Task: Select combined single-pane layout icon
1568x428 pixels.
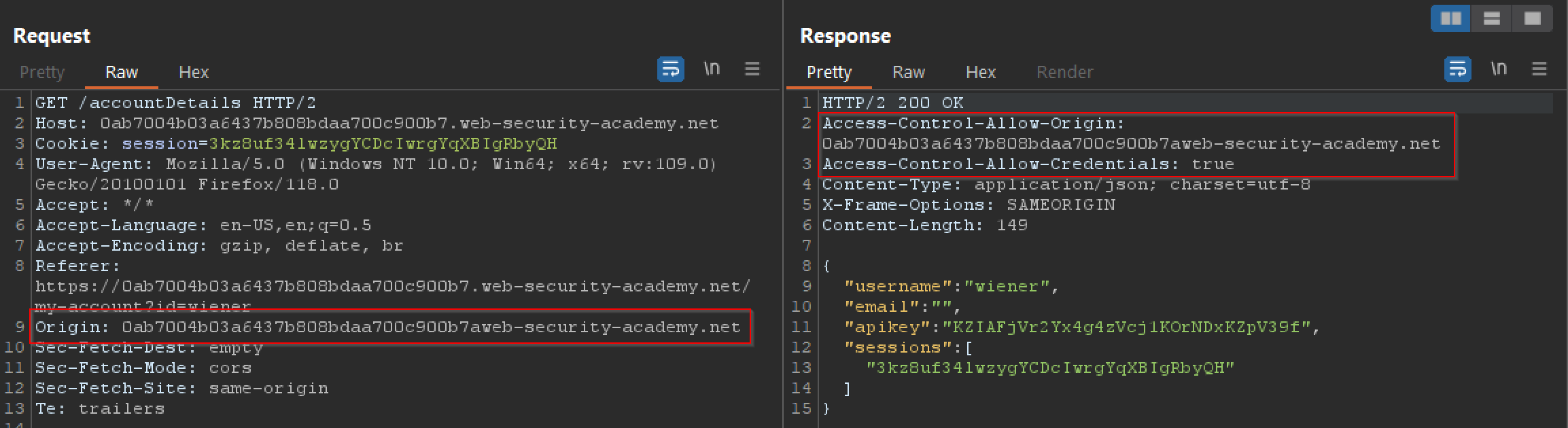Action: point(1532,18)
